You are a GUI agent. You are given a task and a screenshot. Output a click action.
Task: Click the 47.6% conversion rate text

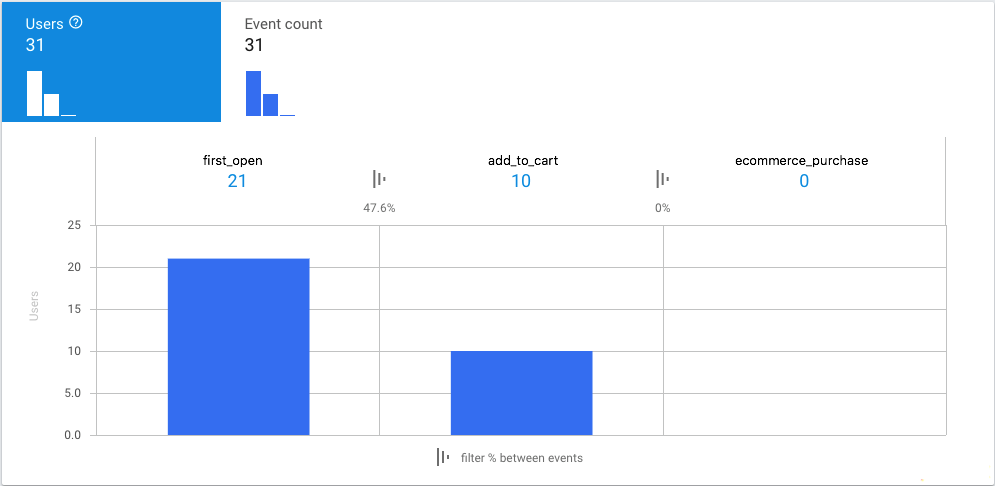(x=379, y=208)
